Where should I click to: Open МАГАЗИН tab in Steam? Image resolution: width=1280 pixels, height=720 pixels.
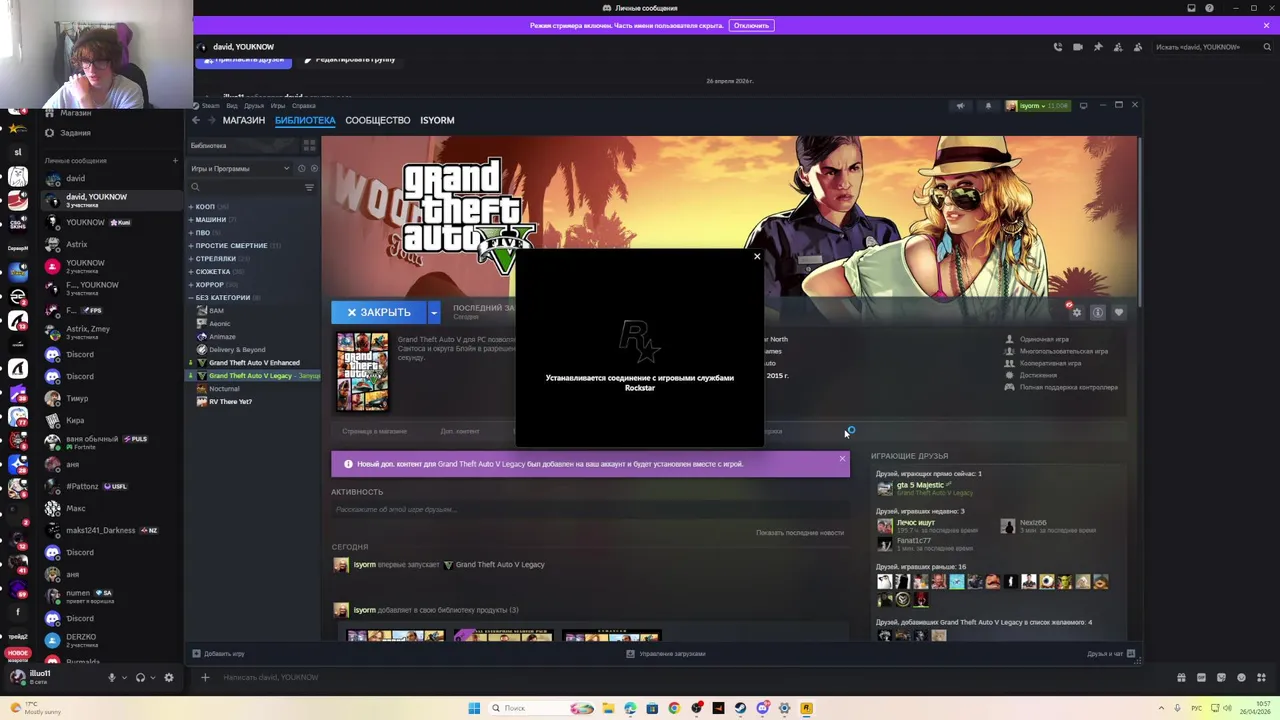[x=244, y=120]
